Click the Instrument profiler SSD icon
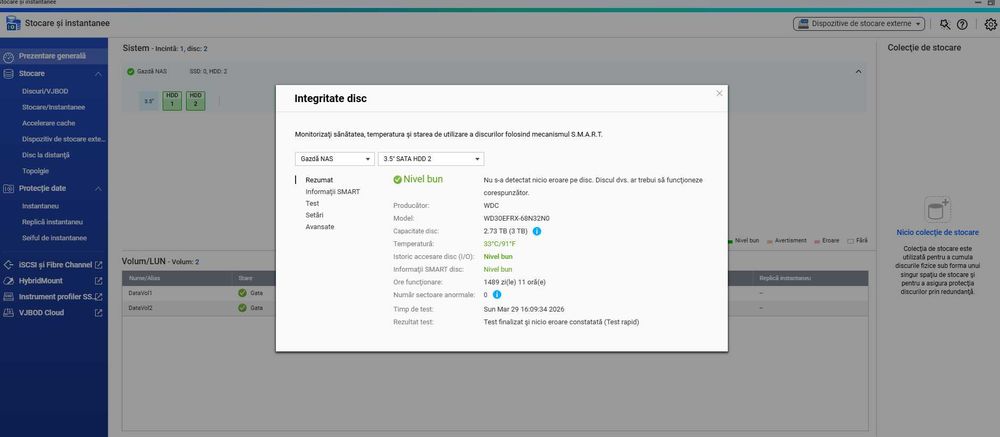This screenshot has height=437, width=1000. [x=8, y=297]
